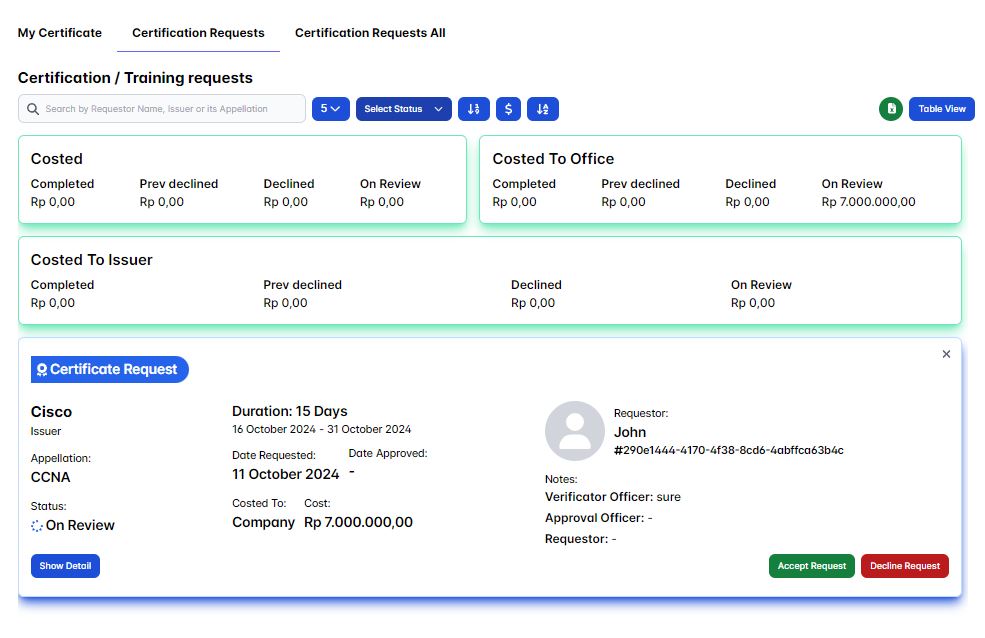Image resolution: width=985 pixels, height=638 pixels.
Task: Click the Costed To Office summary card
Action: click(720, 180)
